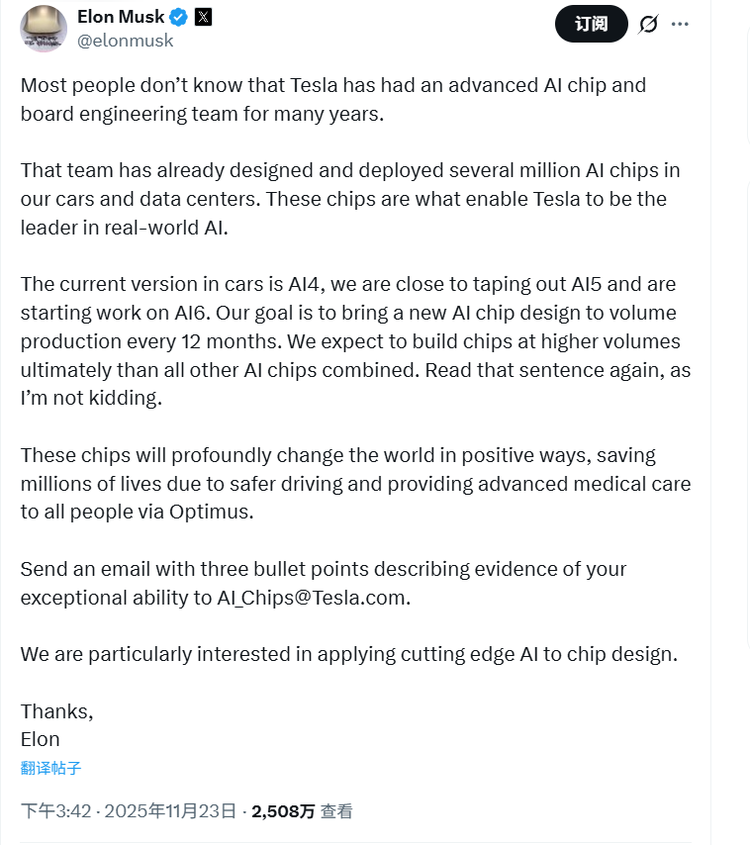Click the sentence about cutting edge AI
The height and width of the screenshot is (845, 750).
349,655
